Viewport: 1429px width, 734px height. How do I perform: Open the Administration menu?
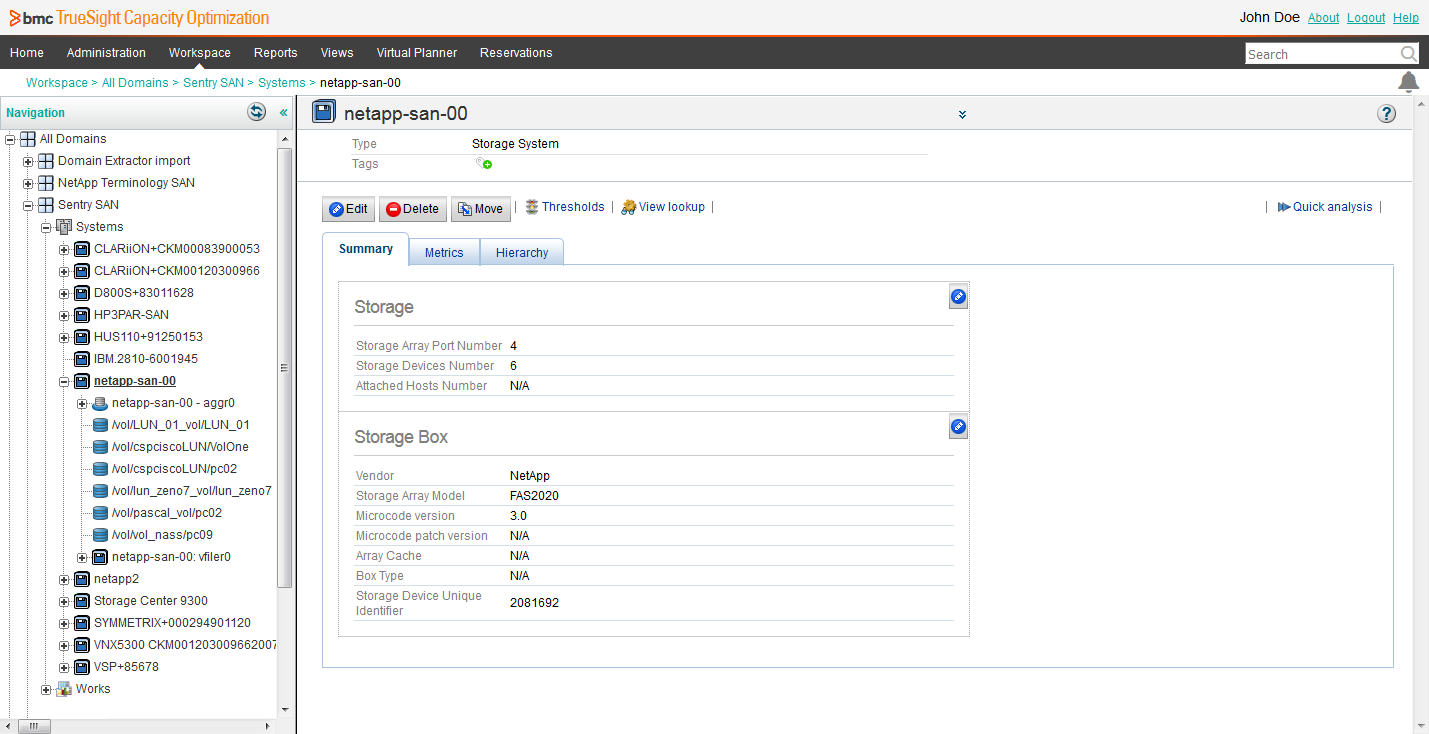pos(106,53)
